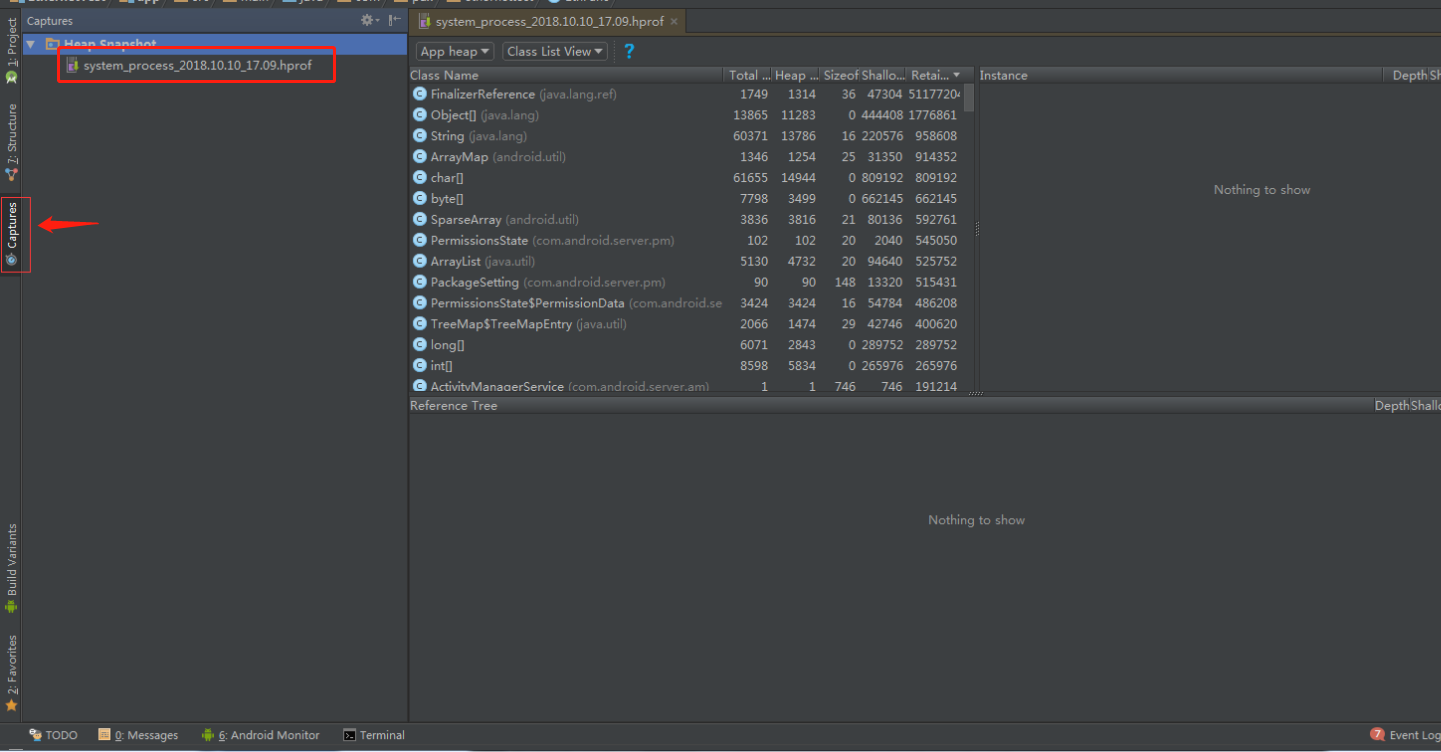Sort by the Retained size column
The height and width of the screenshot is (752, 1441).
tap(936, 75)
